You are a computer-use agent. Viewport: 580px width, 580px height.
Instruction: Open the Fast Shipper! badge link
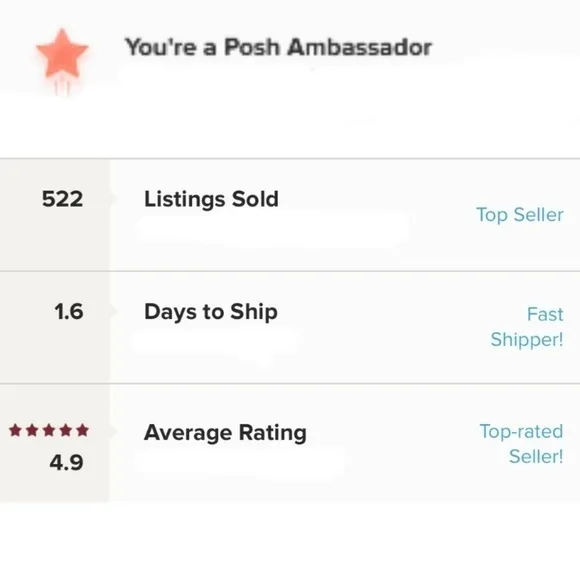point(527,327)
